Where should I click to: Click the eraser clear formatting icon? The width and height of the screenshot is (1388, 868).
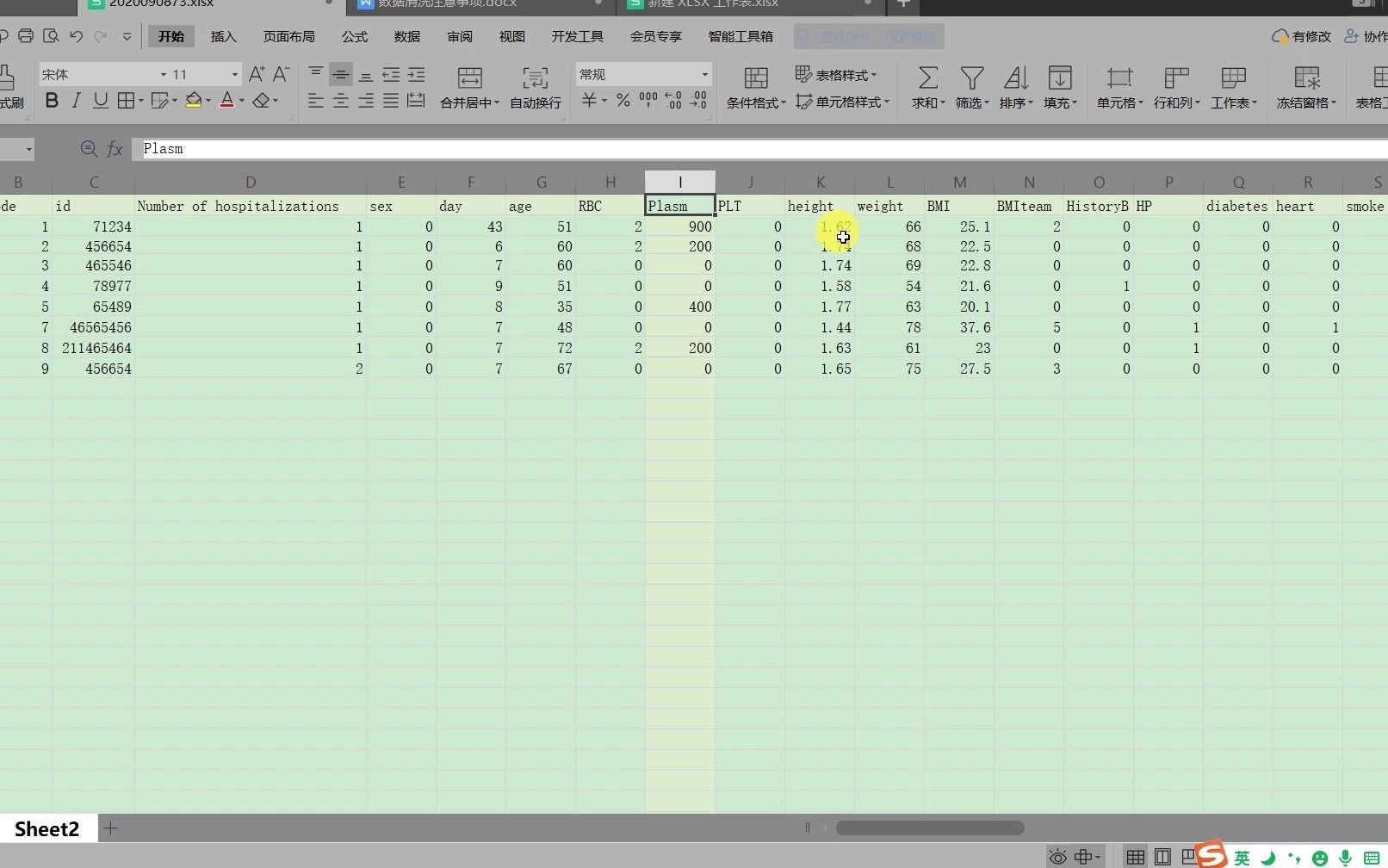click(261, 101)
